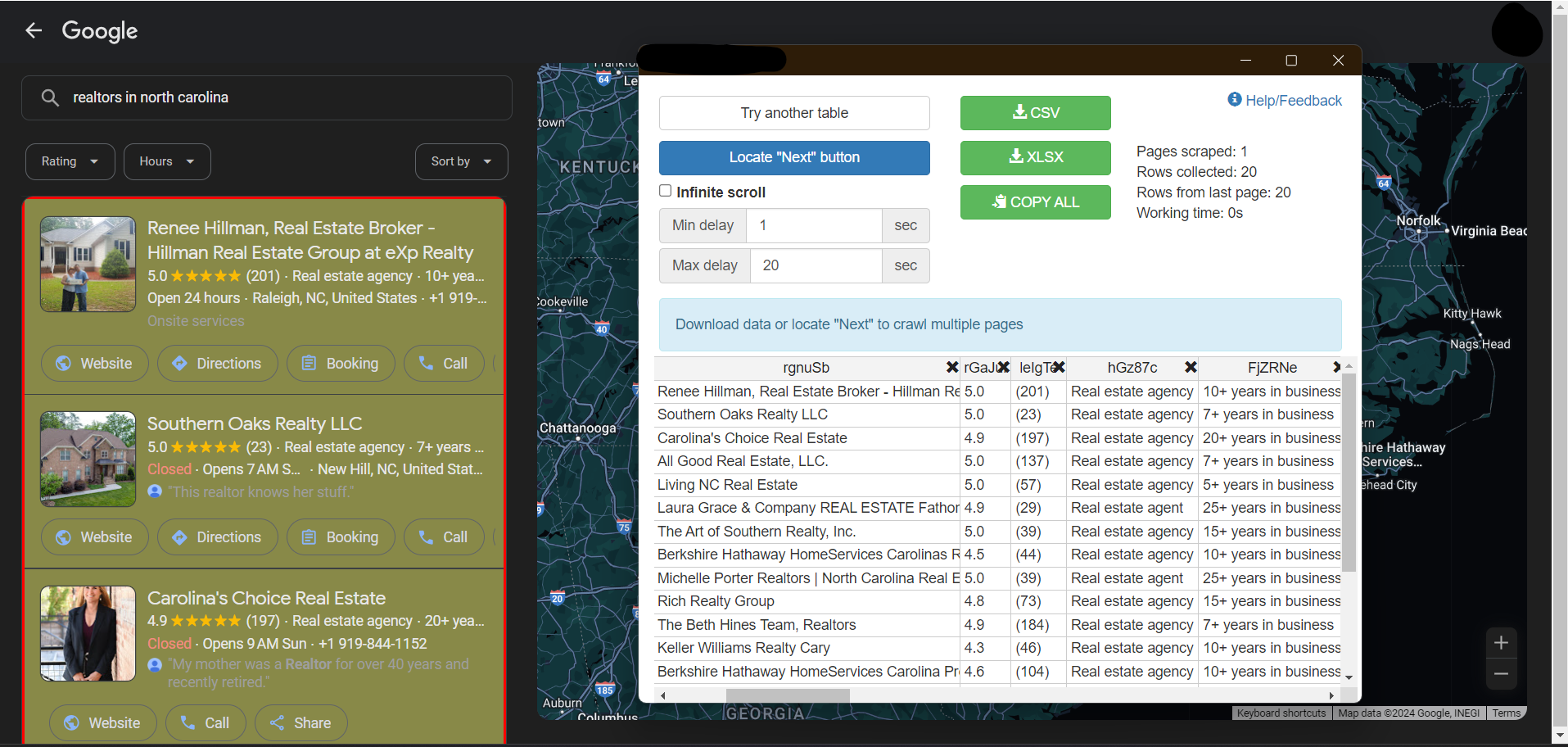Screen dimensions: 1568x747
Task: Download the data as CSV
Action: coord(1035,113)
